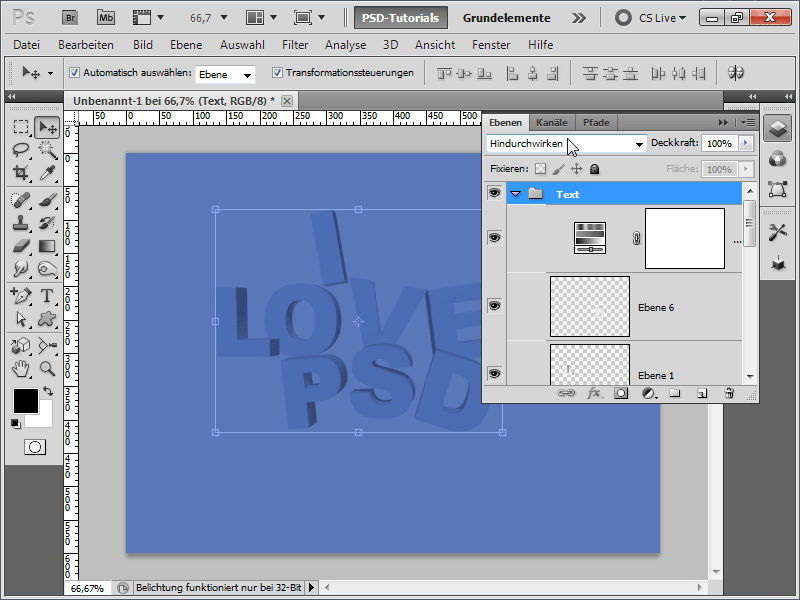The width and height of the screenshot is (800, 600).
Task: Select the Type tool
Action: point(47,295)
